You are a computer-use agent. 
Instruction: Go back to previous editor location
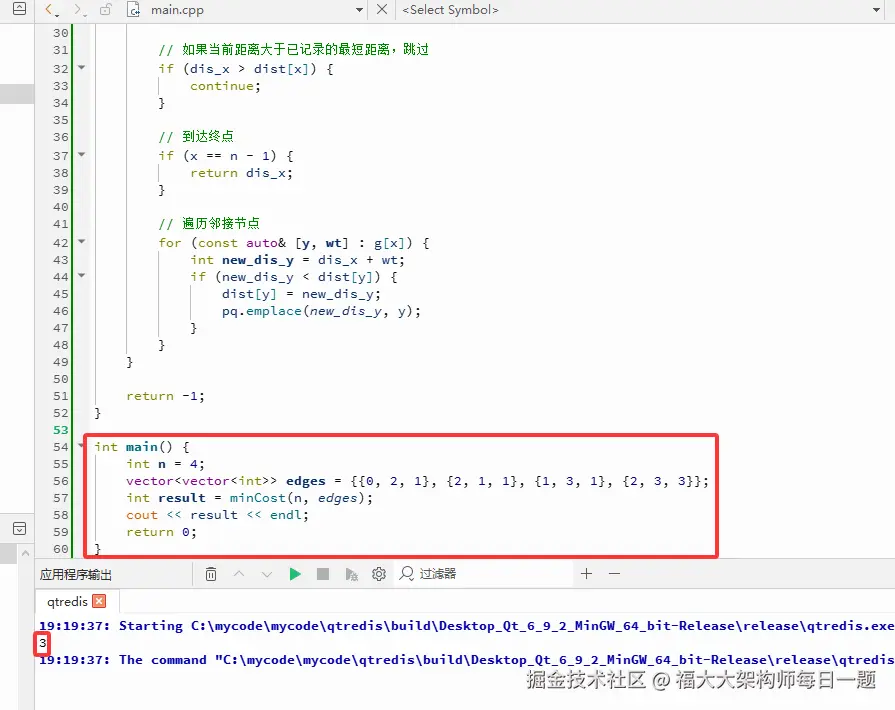click(50, 10)
